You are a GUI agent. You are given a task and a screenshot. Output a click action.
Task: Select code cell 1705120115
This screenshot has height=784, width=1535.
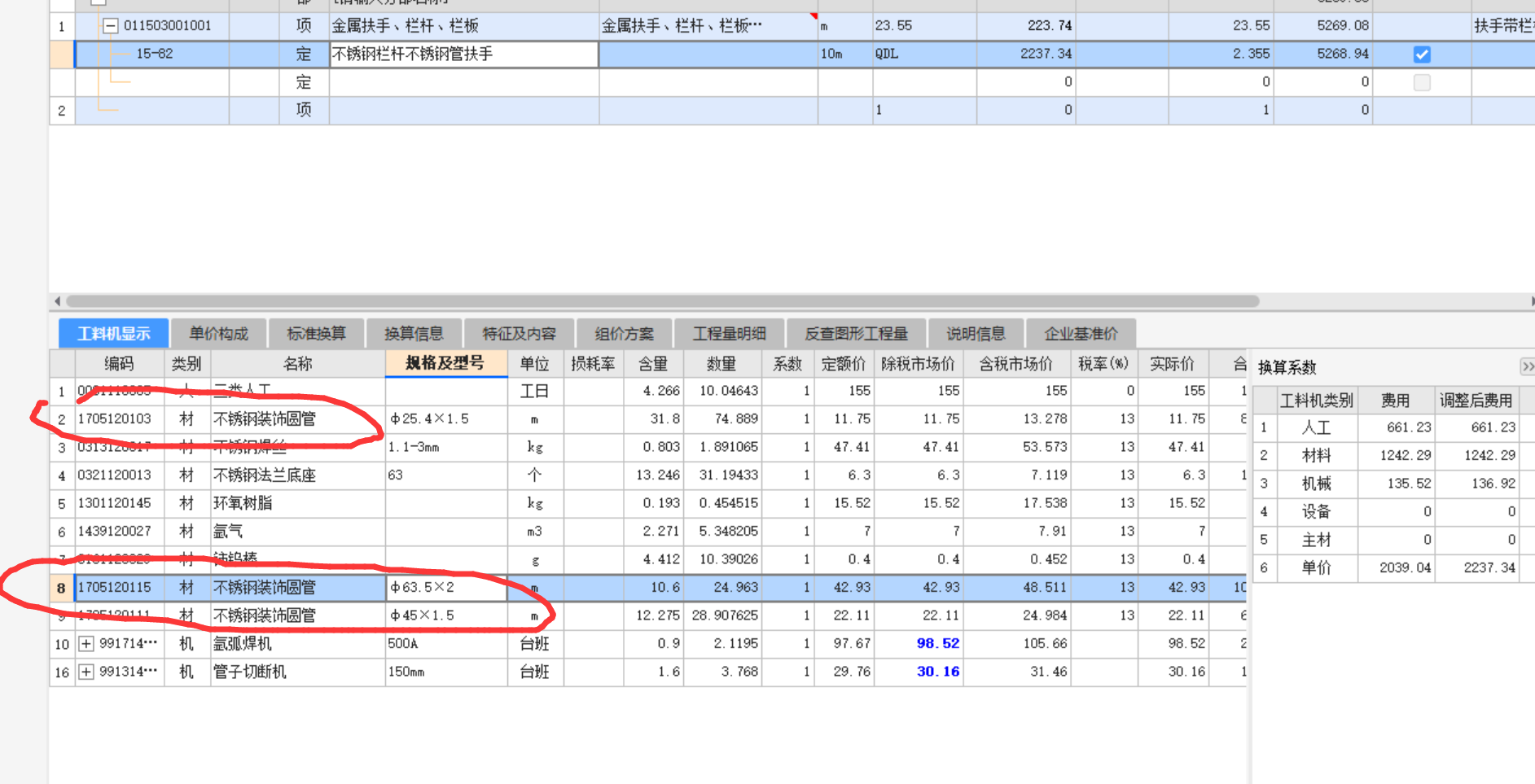[120, 588]
